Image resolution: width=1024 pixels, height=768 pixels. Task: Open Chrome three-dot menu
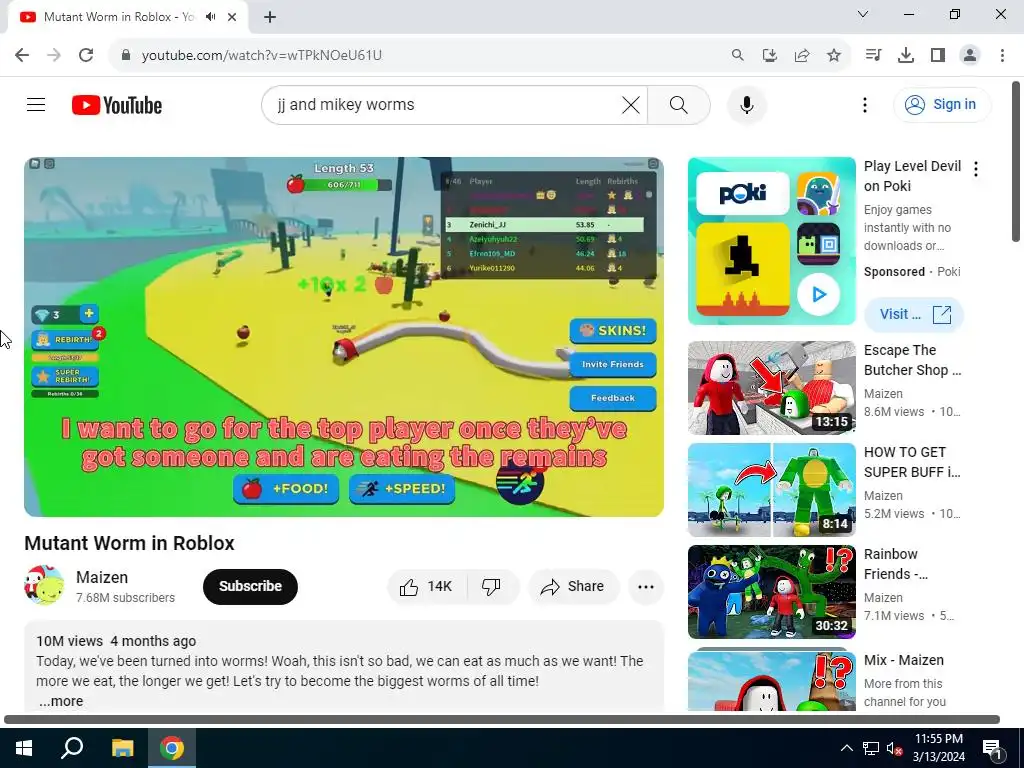coord(1002,55)
